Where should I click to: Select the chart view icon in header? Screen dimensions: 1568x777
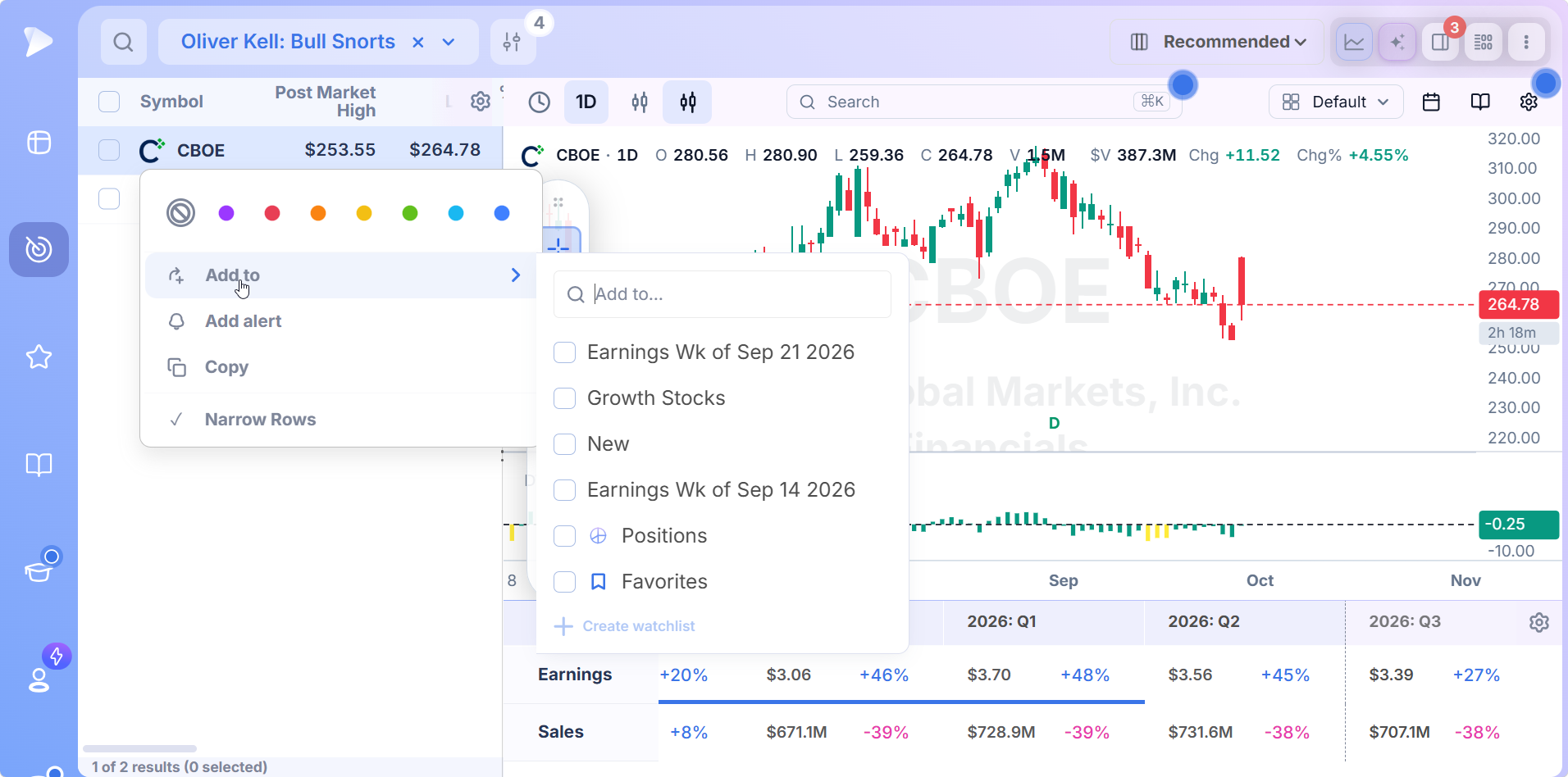(x=1355, y=42)
